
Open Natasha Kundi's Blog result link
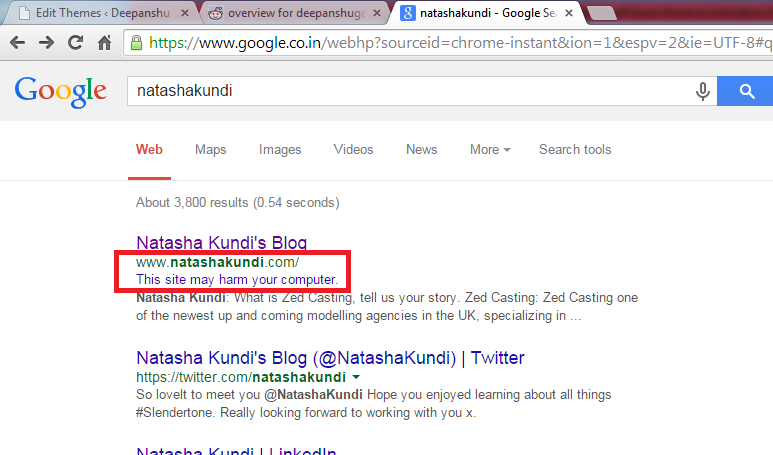(221, 243)
